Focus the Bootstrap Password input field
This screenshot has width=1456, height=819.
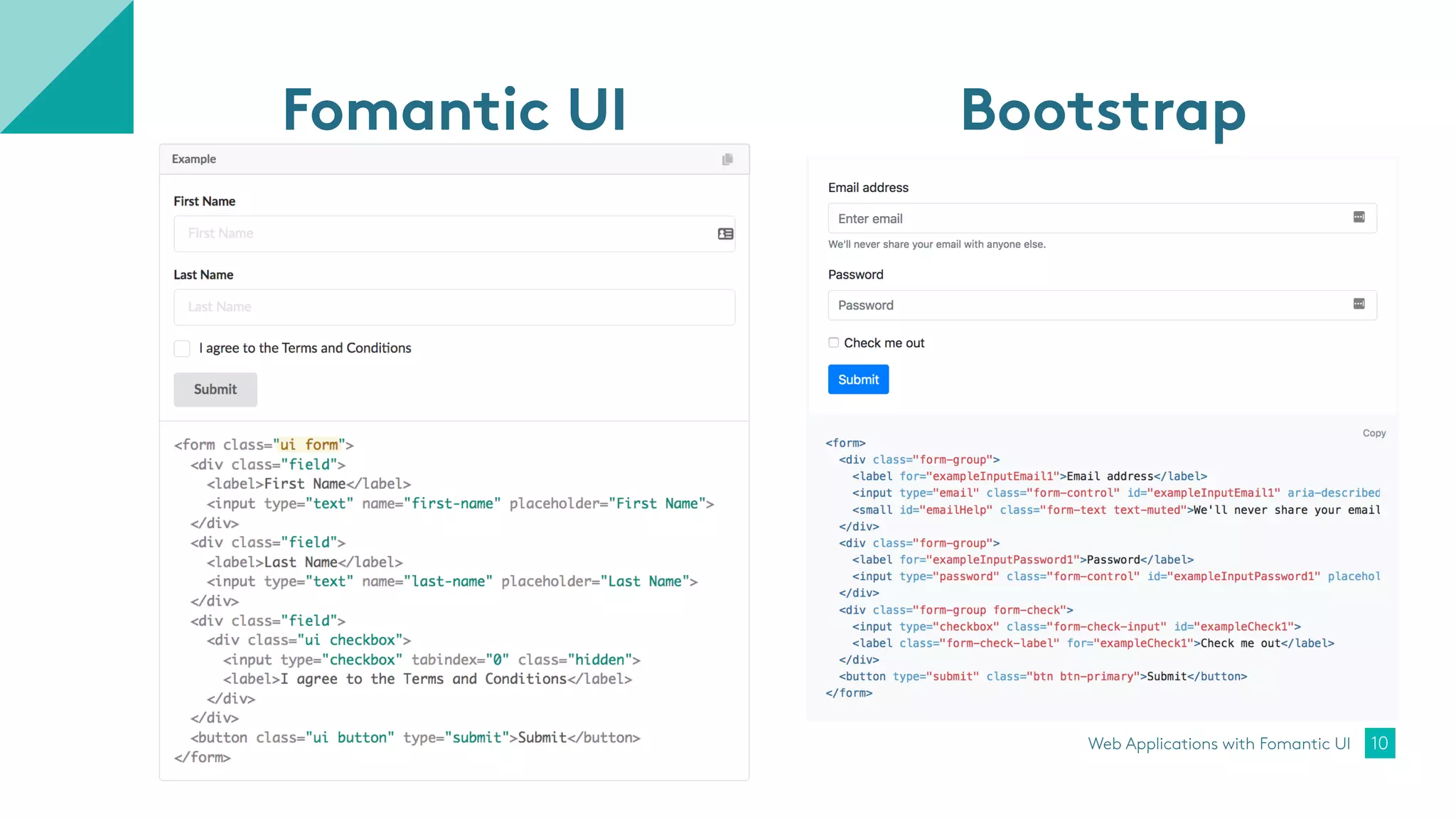pos(1102,305)
